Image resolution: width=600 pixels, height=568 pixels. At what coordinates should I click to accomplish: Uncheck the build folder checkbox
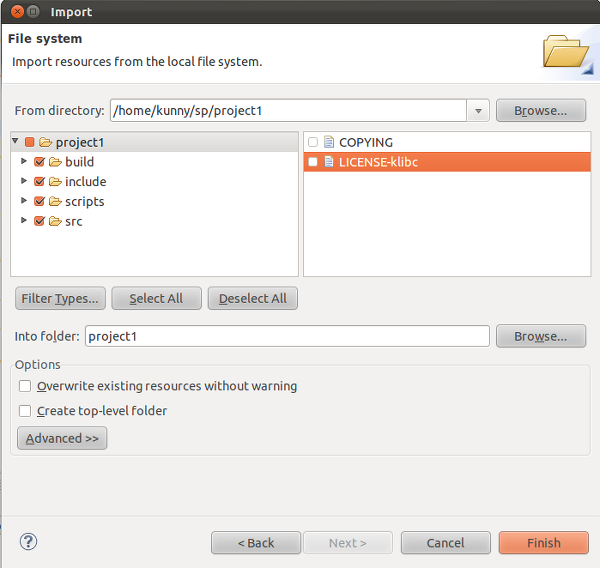39,162
